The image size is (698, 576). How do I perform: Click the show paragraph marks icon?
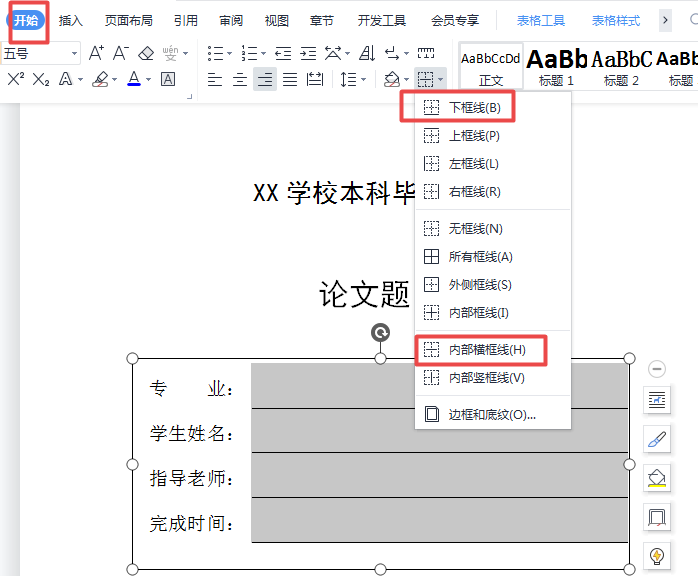(392, 53)
